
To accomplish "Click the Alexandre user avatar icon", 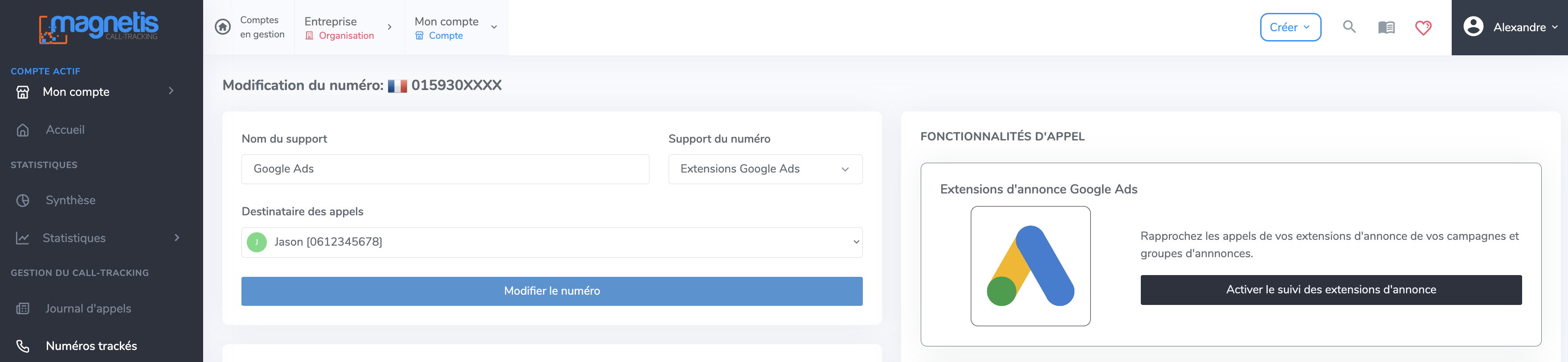I will (x=1473, y=27).
